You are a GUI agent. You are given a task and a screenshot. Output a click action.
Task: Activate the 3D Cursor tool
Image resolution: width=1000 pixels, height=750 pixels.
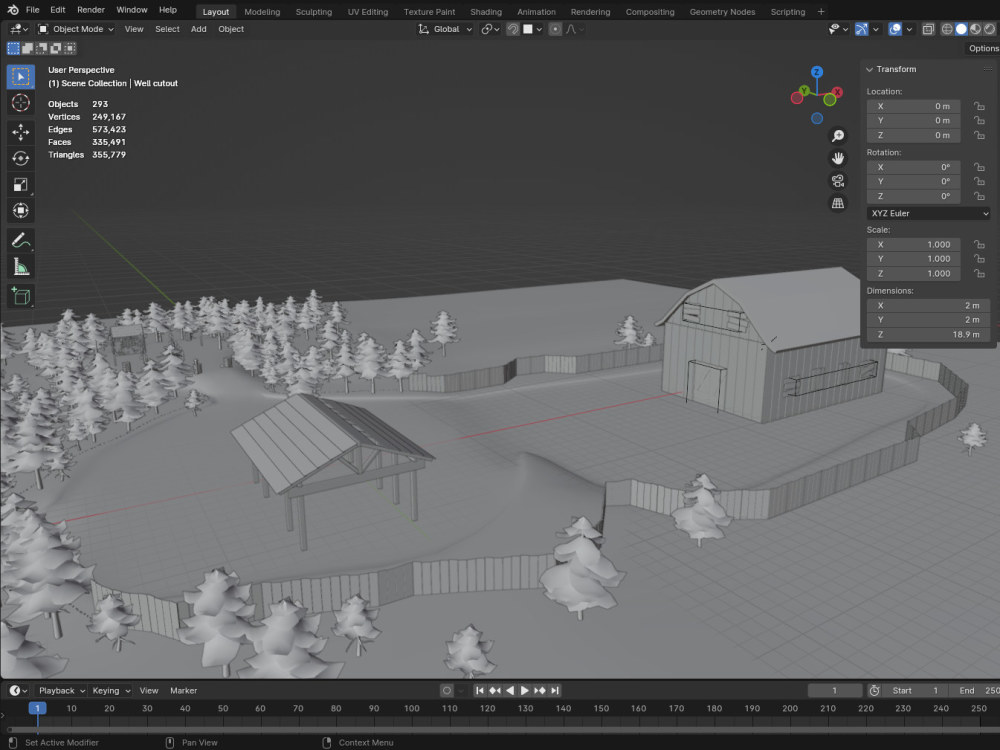click(20, 103)
